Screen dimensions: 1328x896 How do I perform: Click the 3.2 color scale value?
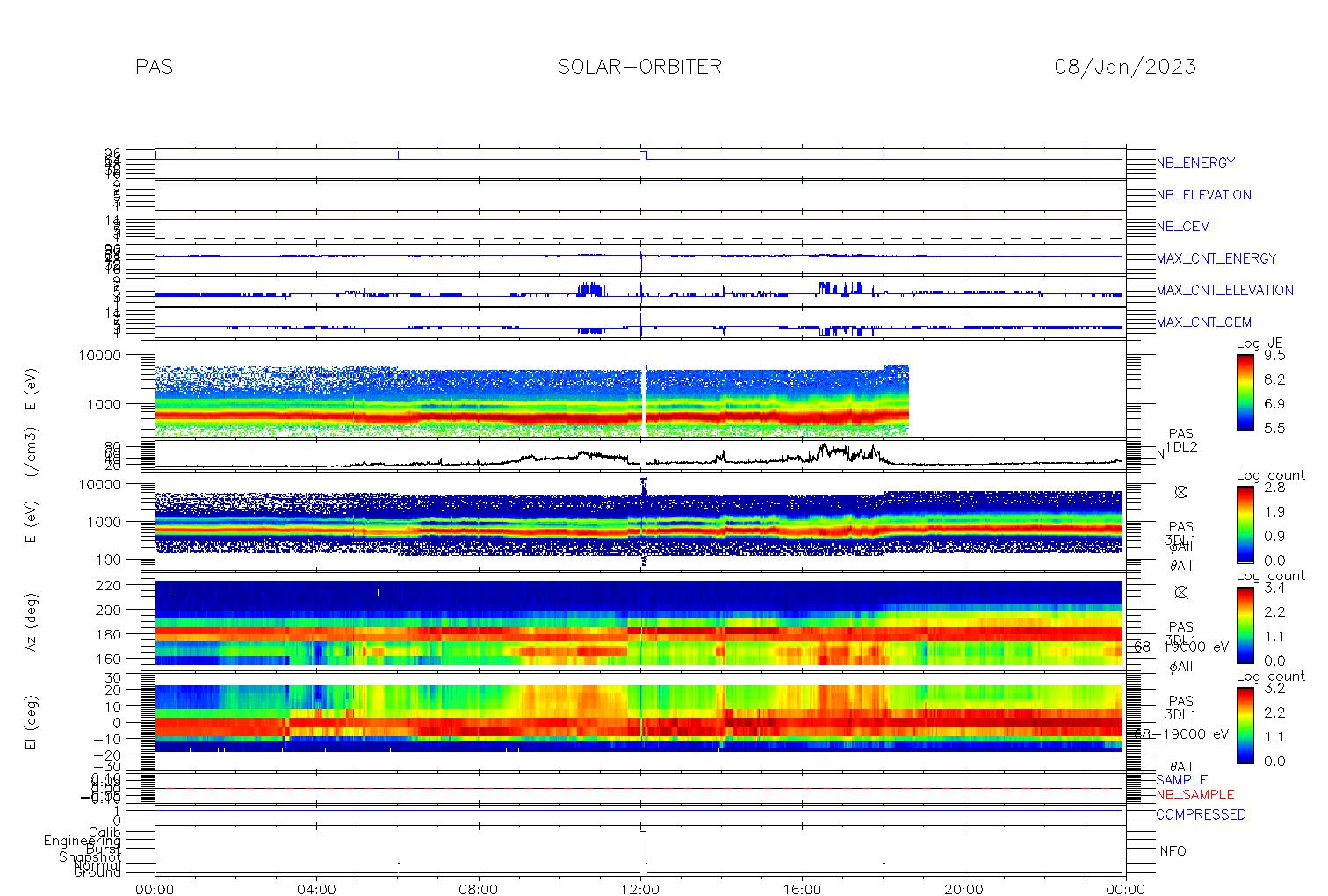(1274, 688)
